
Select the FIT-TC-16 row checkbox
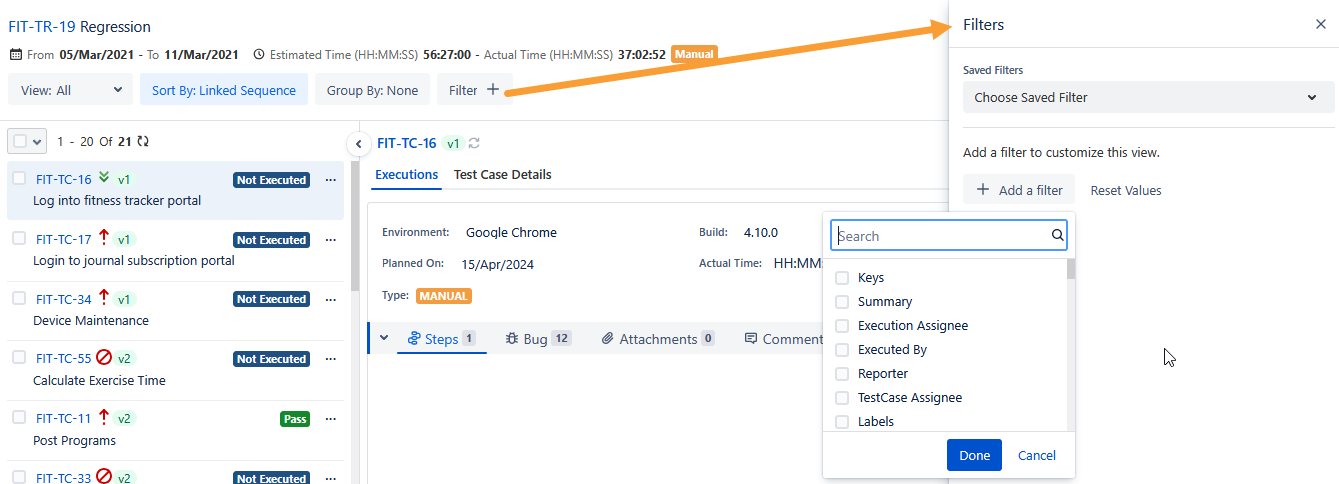pyautogui.click(x=19, y=179)
